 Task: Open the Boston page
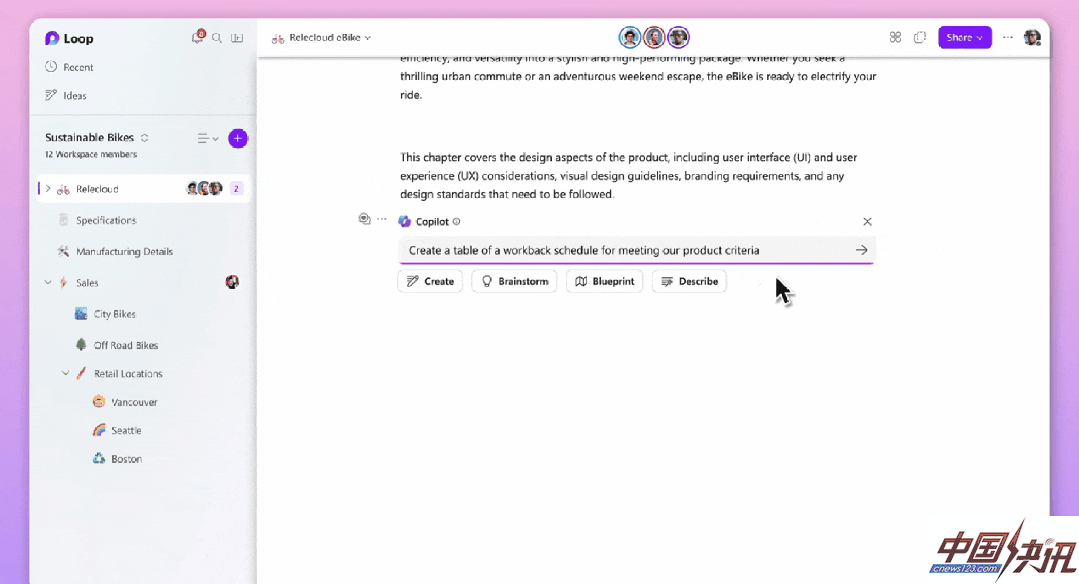126,459
